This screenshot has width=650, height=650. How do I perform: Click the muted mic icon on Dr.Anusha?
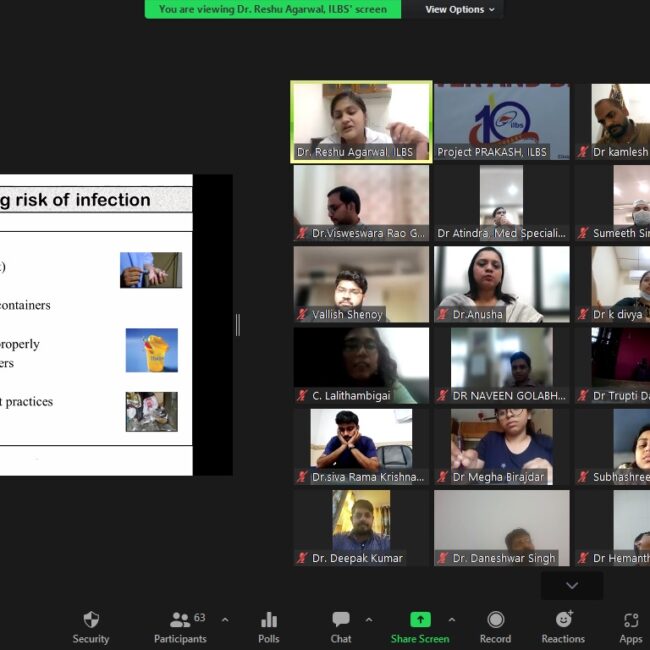coord(442,314)
